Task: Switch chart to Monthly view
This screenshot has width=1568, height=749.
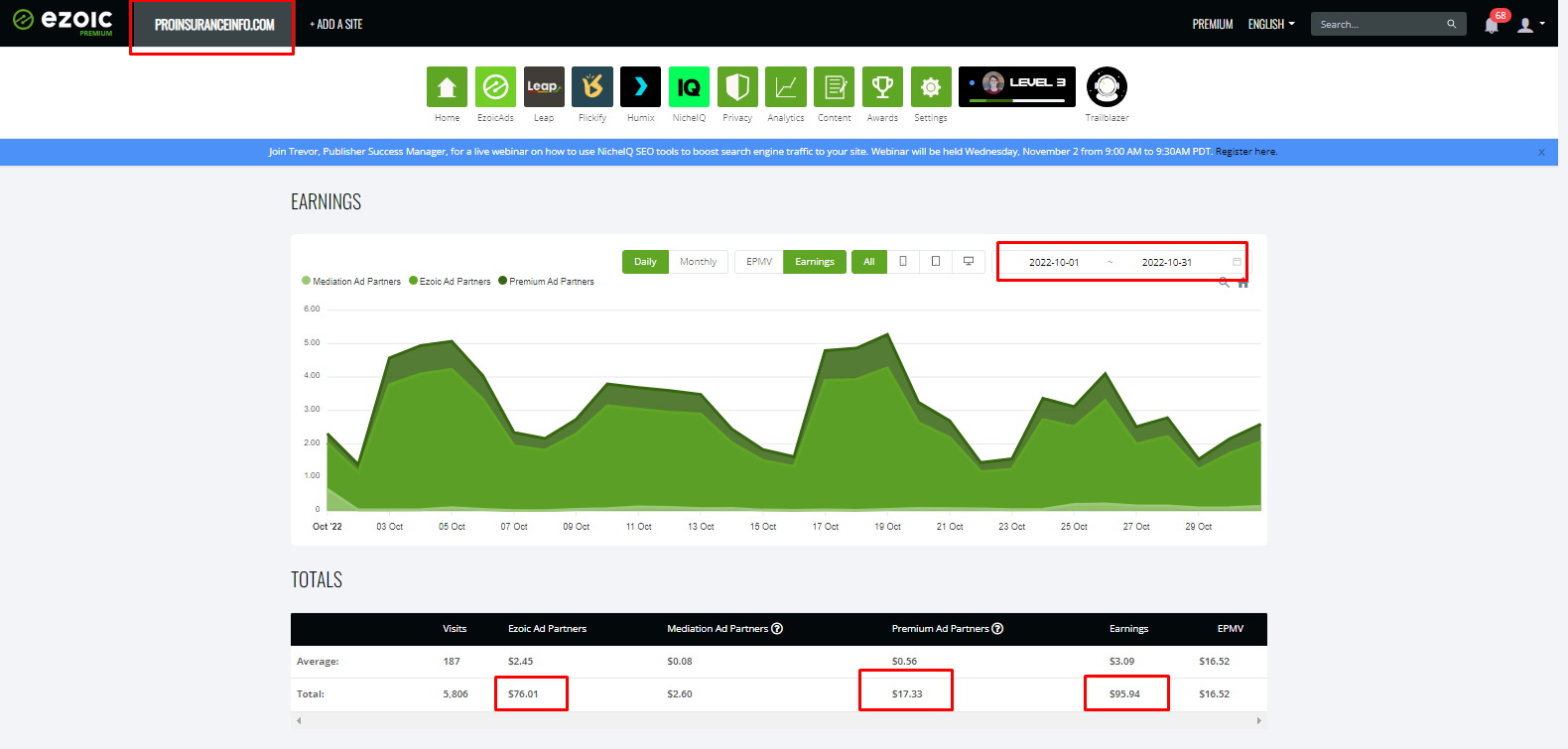Action: [x=698, y=261]
